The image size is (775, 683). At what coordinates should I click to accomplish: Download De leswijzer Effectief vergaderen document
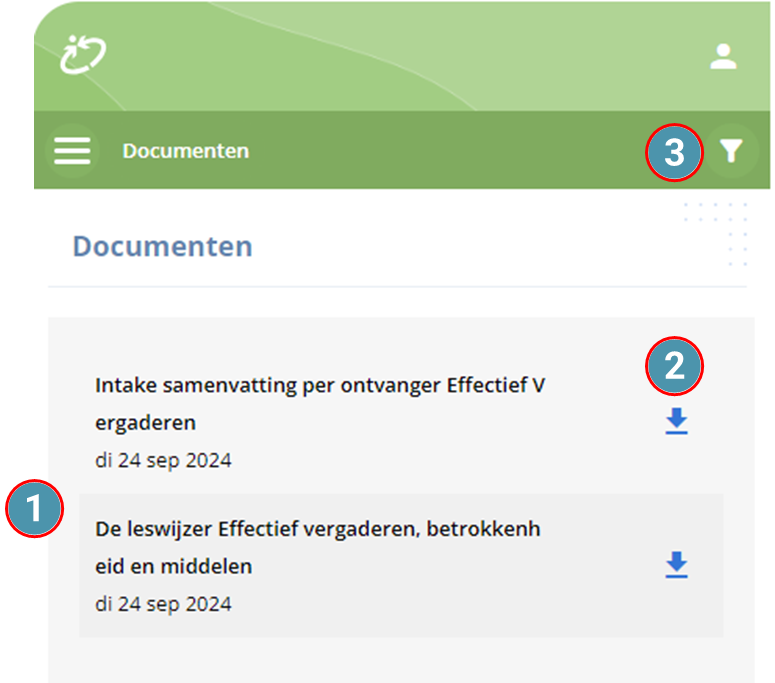tap(676, 565)
